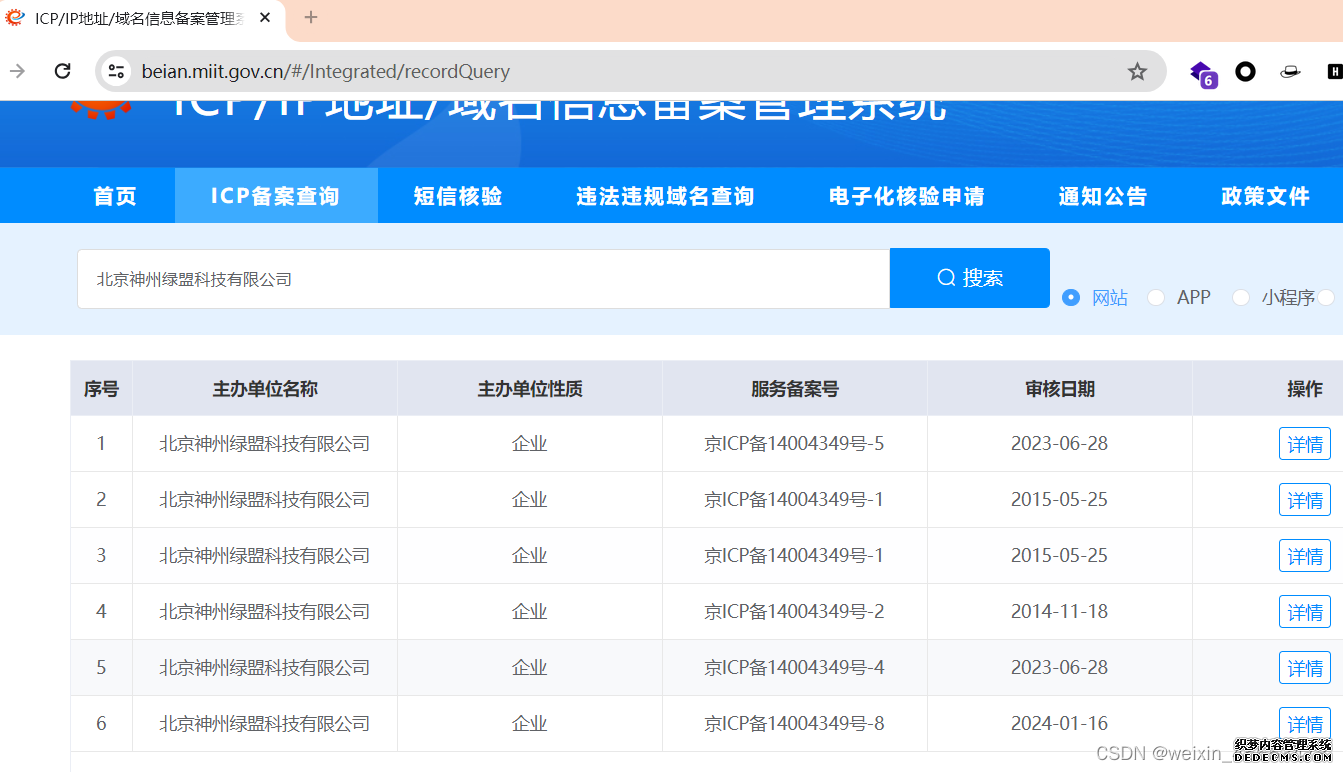
Task: Open site information icon in address bar
Action: click(117, 71)
